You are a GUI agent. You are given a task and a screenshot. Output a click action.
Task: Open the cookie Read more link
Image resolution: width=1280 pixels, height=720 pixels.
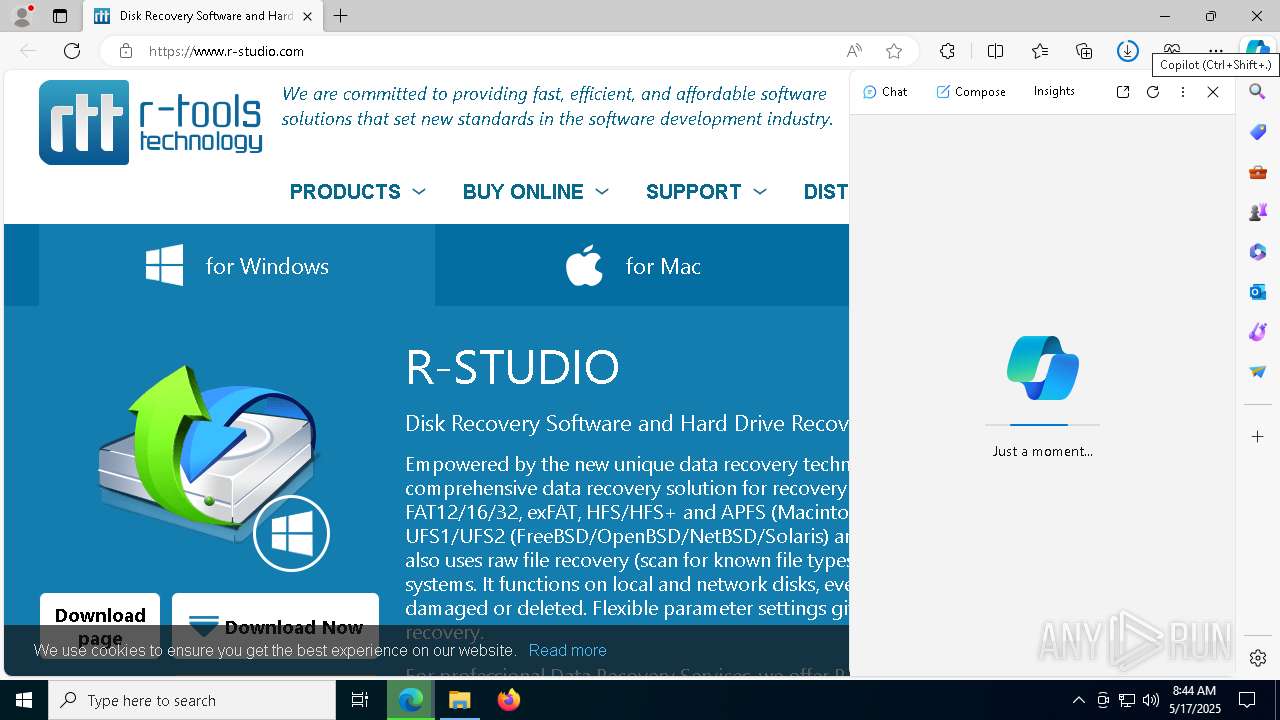click(567, 650)
